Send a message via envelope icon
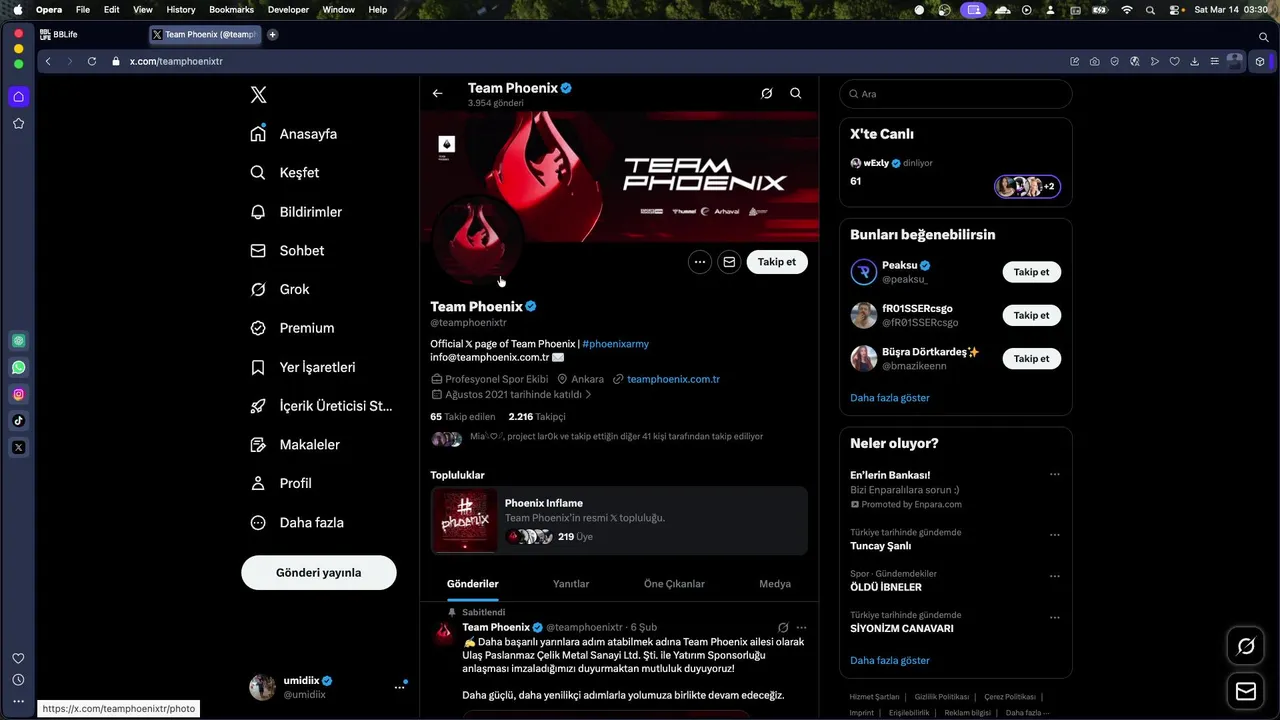Image resolution: width=1280 pixels, height=720 pixels. tap(729, 262)
